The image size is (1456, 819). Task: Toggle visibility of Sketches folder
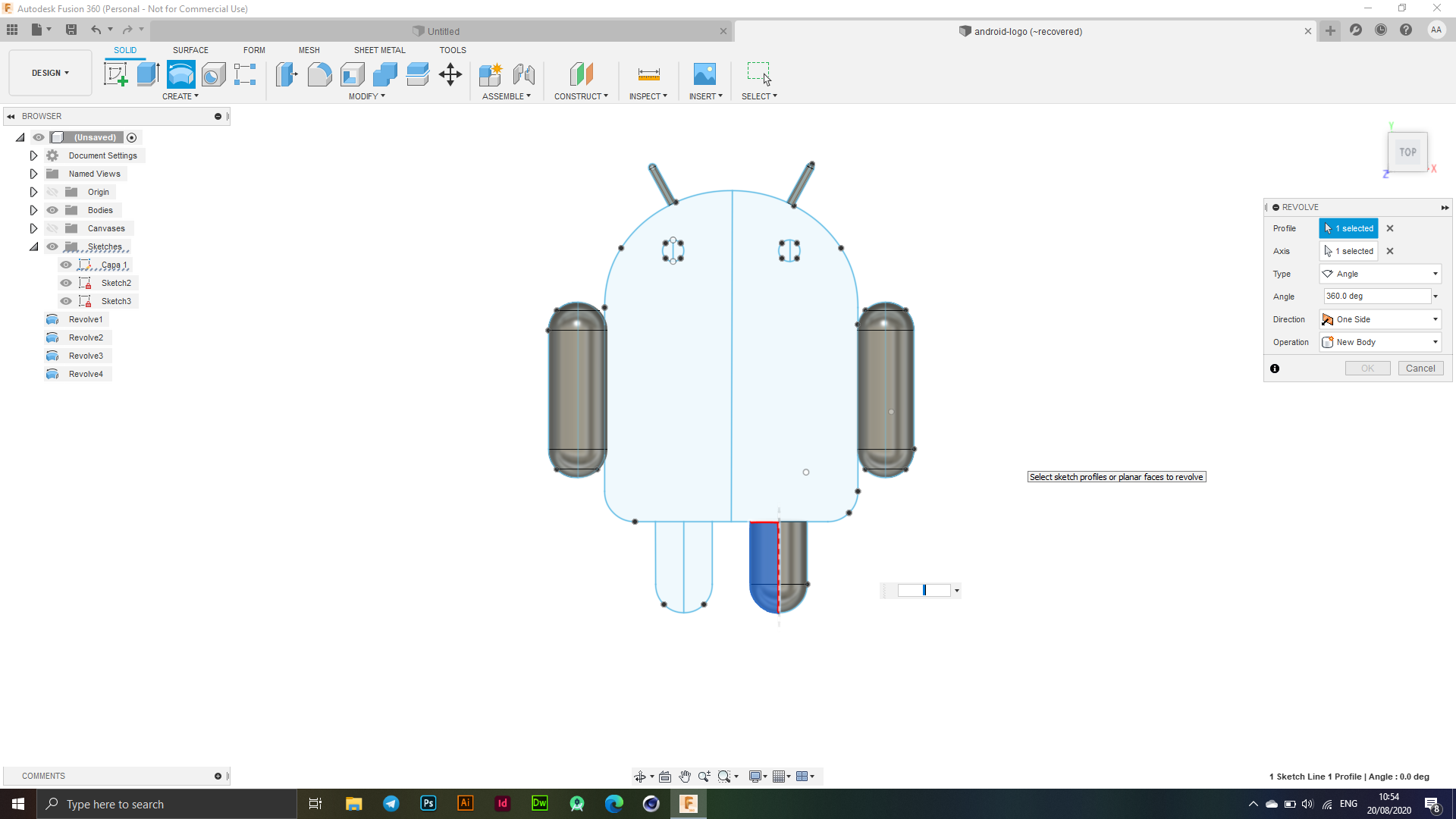click(52, 246)
